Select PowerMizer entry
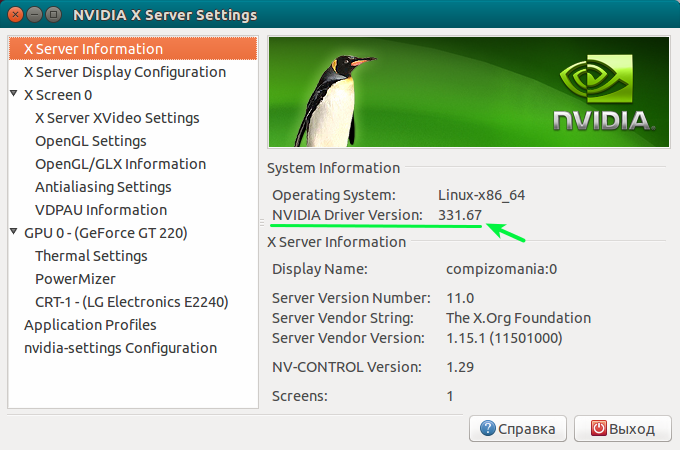This screenshot has height=450, width=680. tap(75, 279)
